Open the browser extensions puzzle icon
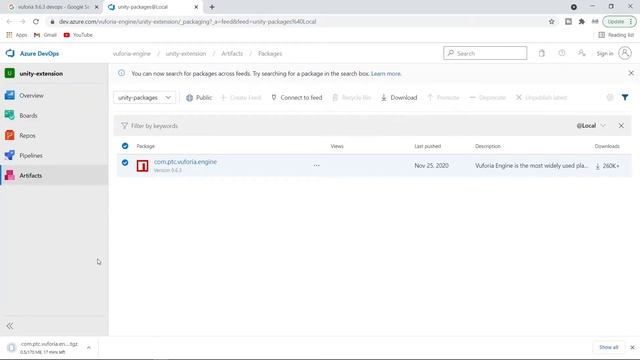The height and width of the screenshot is (360, 640). [581, 22]
